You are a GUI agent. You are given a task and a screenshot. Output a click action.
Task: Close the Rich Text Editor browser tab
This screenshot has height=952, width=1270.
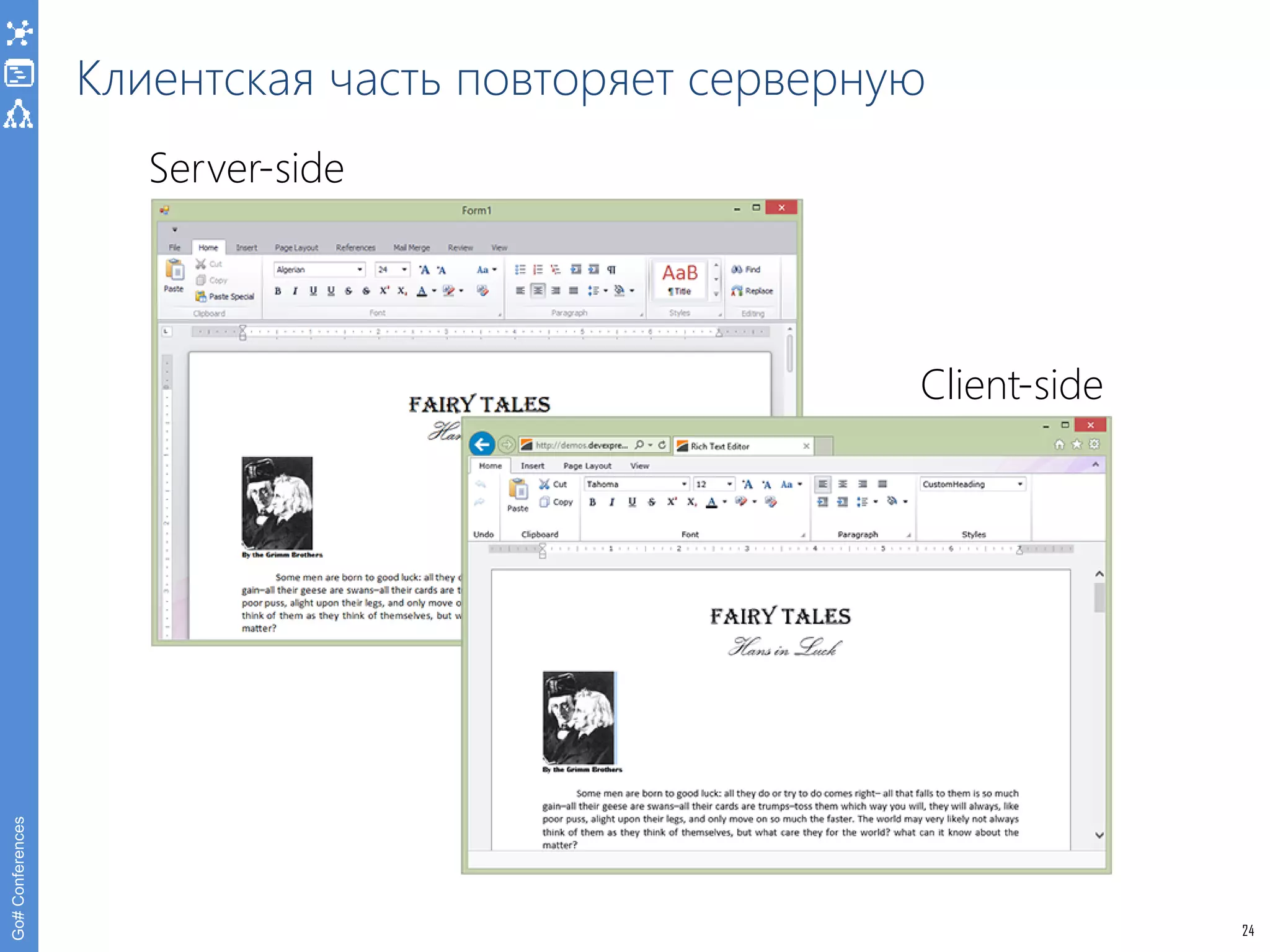(x=806, y=446)
